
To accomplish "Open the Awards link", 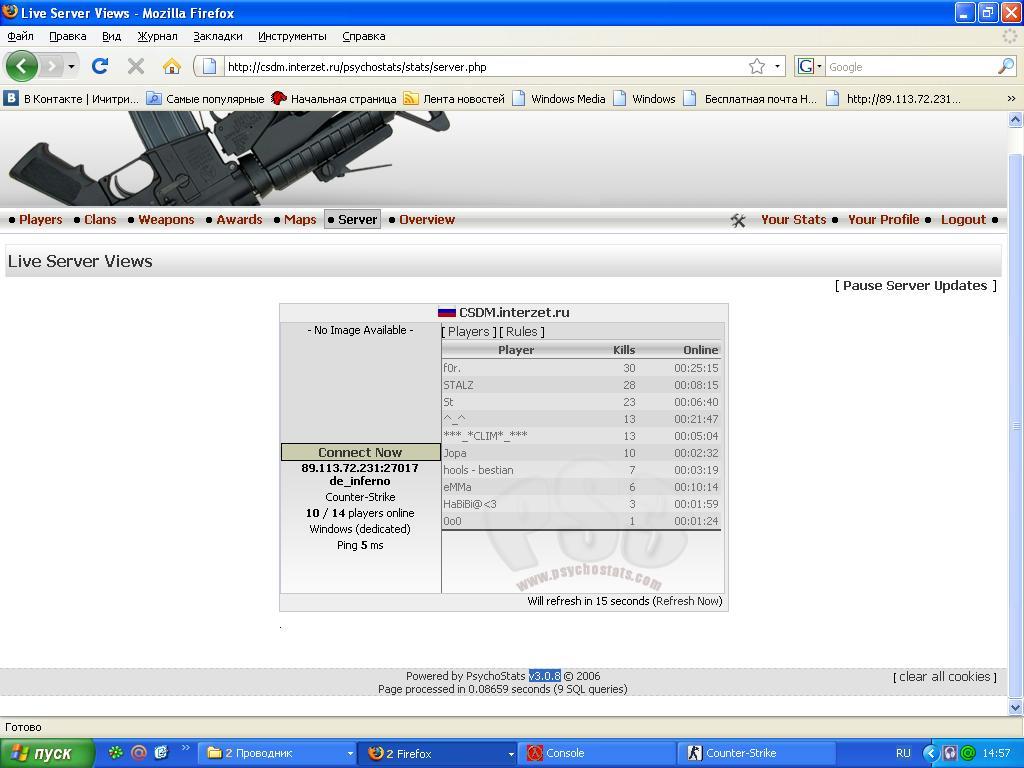I will point(239,219).
